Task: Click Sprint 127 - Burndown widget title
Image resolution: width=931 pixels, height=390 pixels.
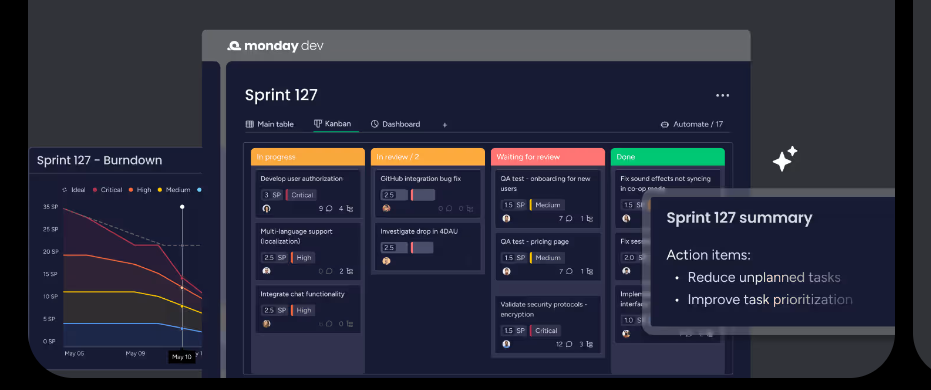Action: [x=99, y=160]
